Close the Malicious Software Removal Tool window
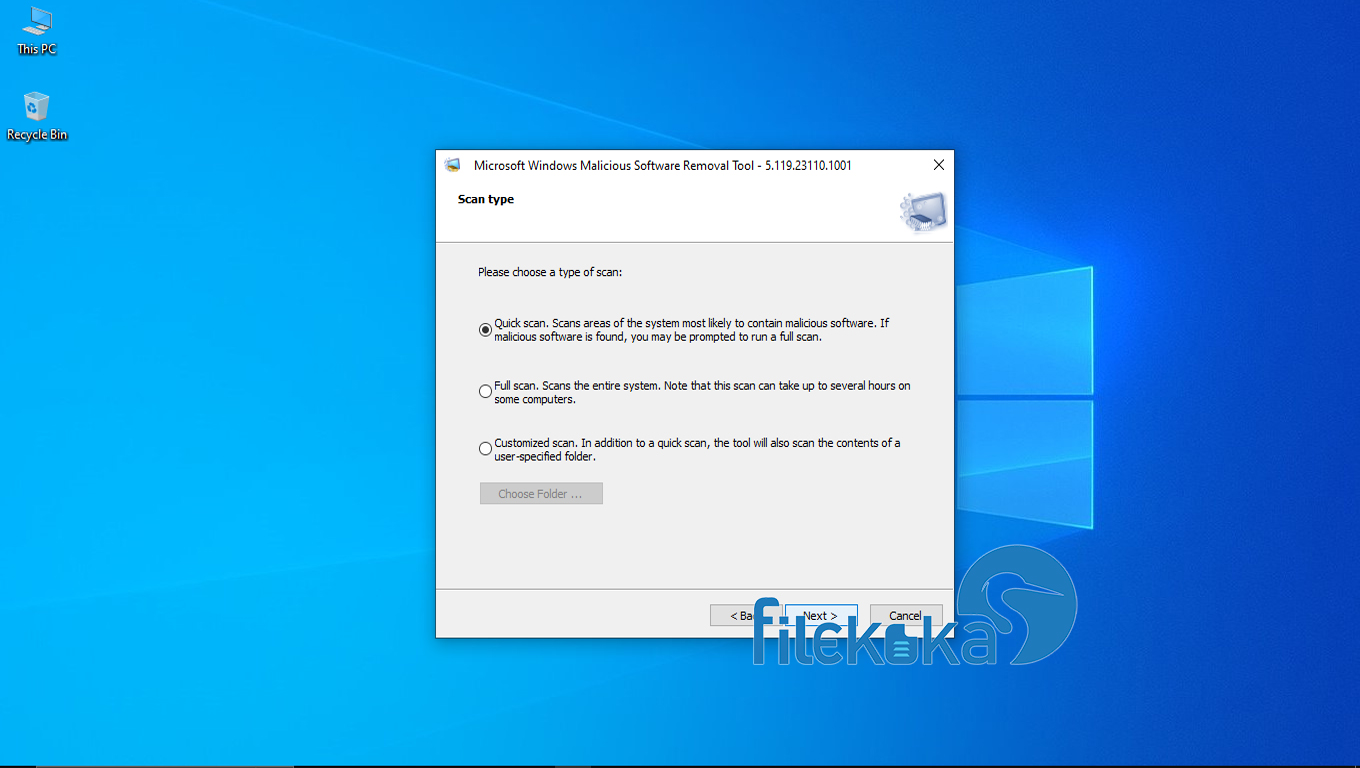The width and height of the screenshot is (1360, 768). (x=938, y=165)
